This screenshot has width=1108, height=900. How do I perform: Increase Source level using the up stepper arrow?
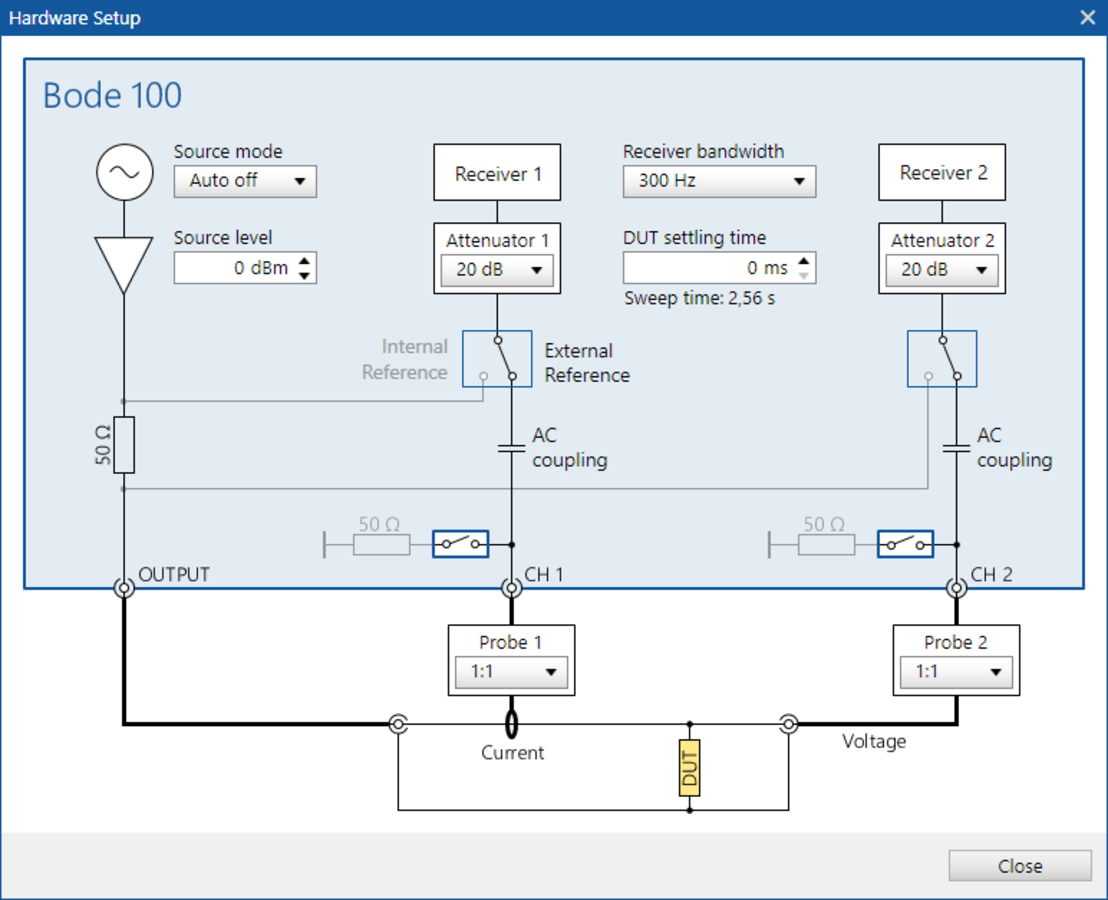(x=306, y=261)
